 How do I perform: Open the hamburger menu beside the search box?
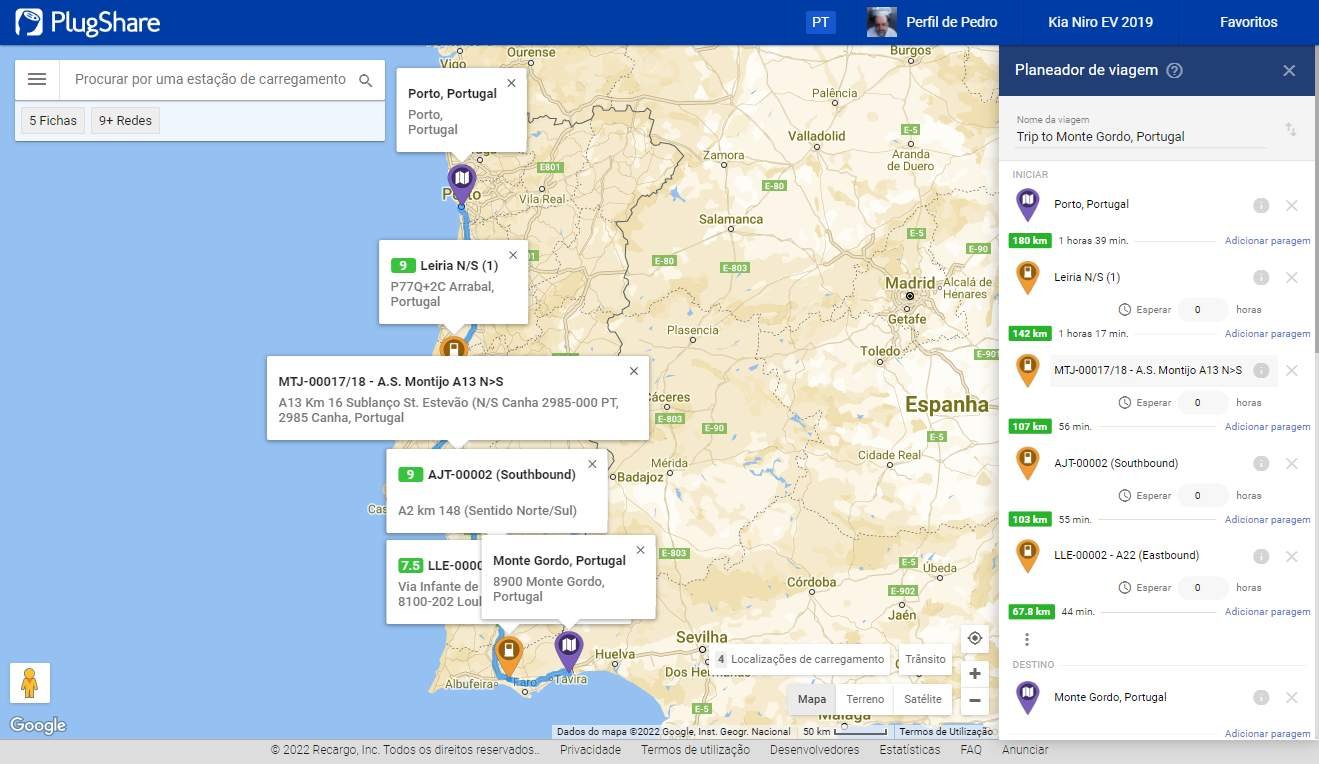(x=37, y=80)
